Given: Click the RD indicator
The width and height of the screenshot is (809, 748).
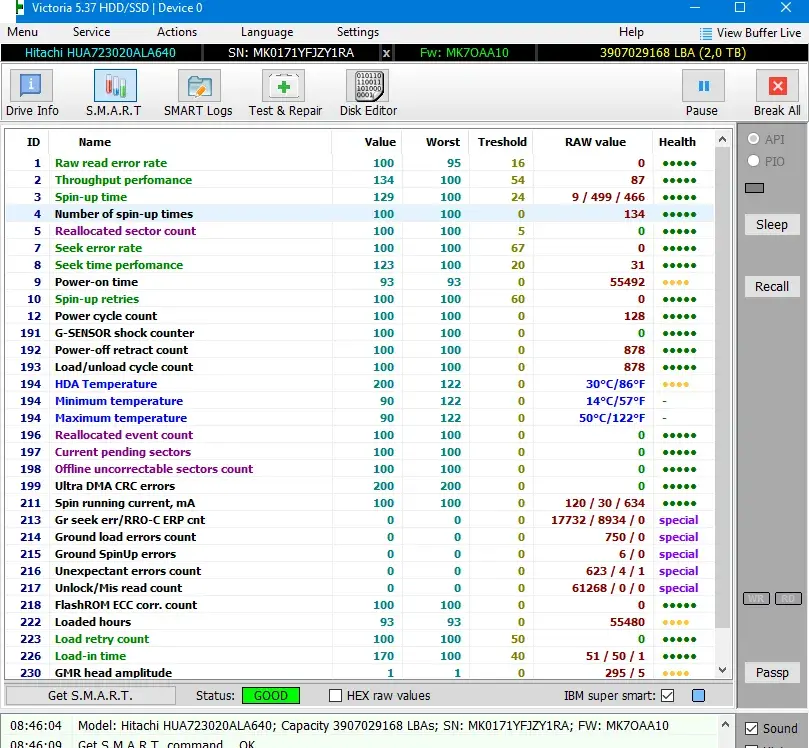Looking at the screenshot, I should tap(788, 598).
